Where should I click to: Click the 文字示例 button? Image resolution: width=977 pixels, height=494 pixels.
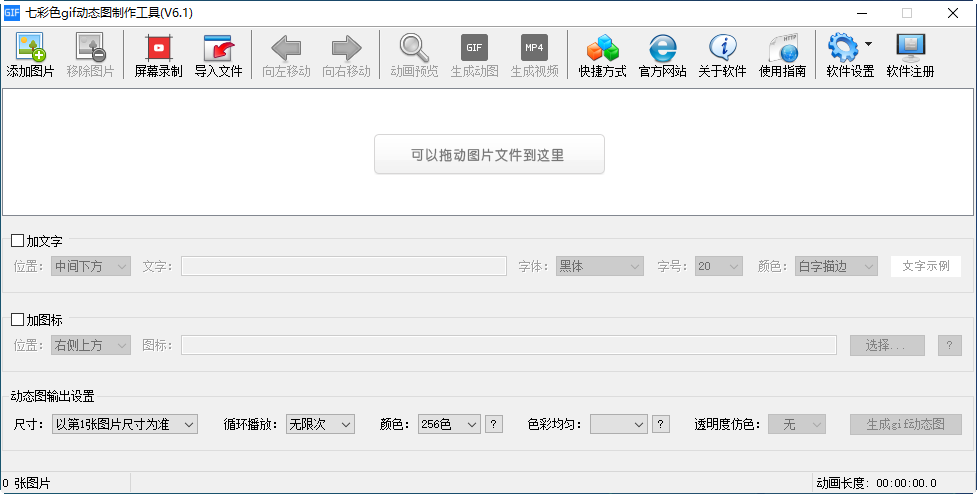point(926,266)
